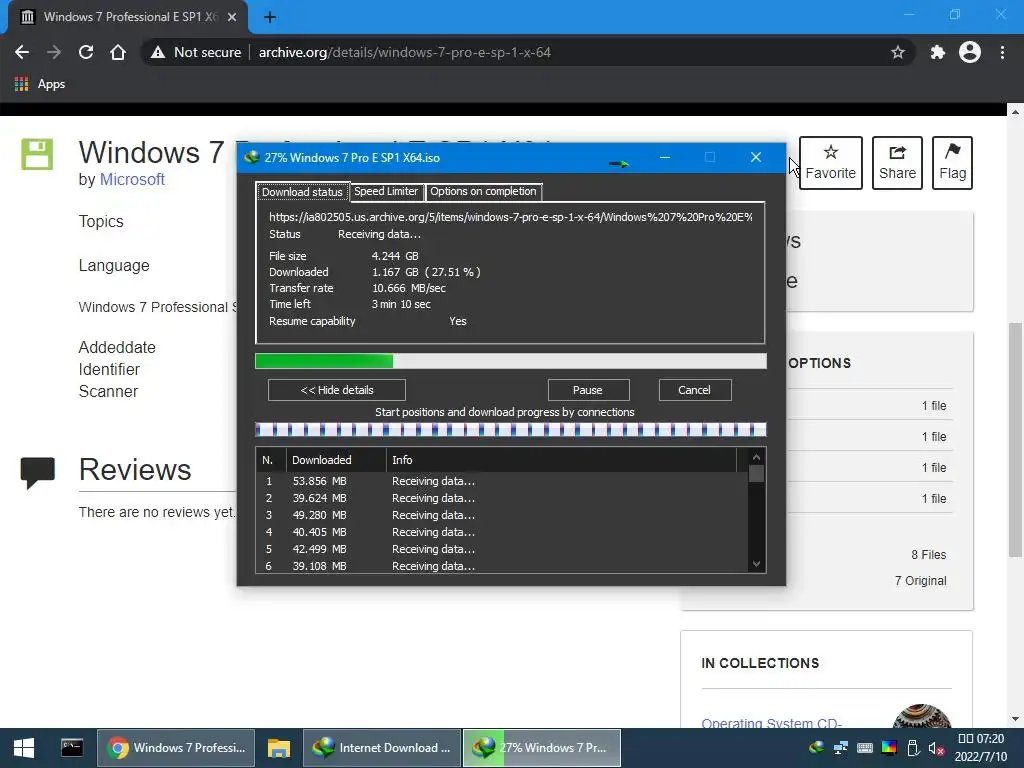Click the Downloaded column header
1024x768 pixels.
click(336, 460)
